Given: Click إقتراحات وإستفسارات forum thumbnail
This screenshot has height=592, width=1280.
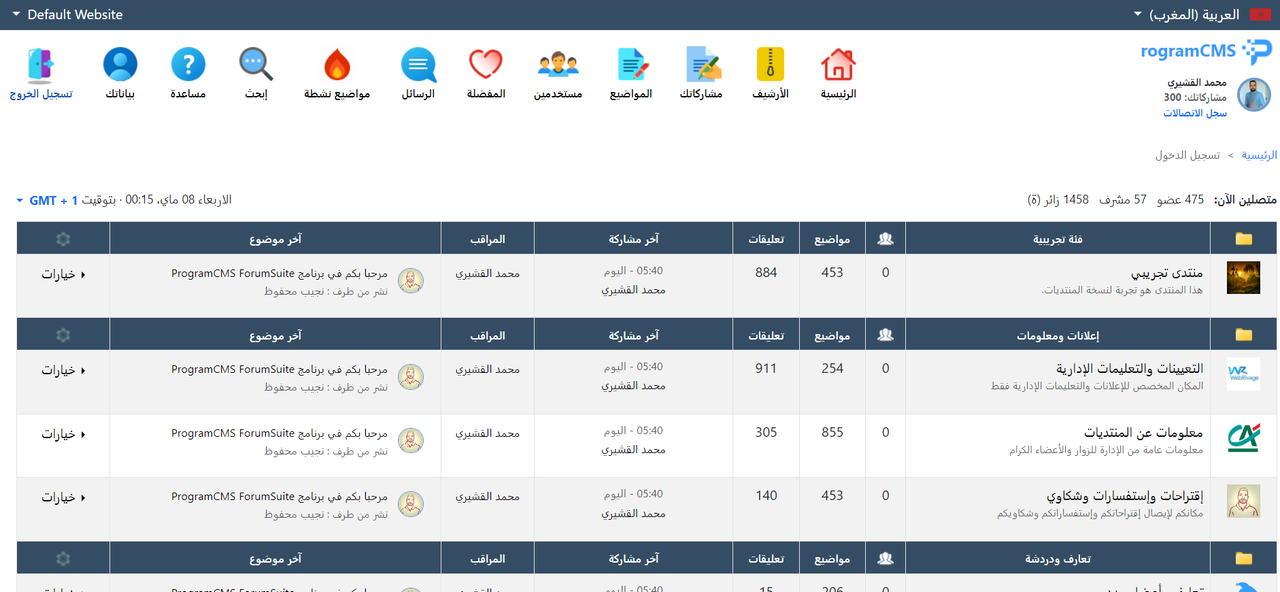Looking at the screenshot, I should tap(1244, 501).
